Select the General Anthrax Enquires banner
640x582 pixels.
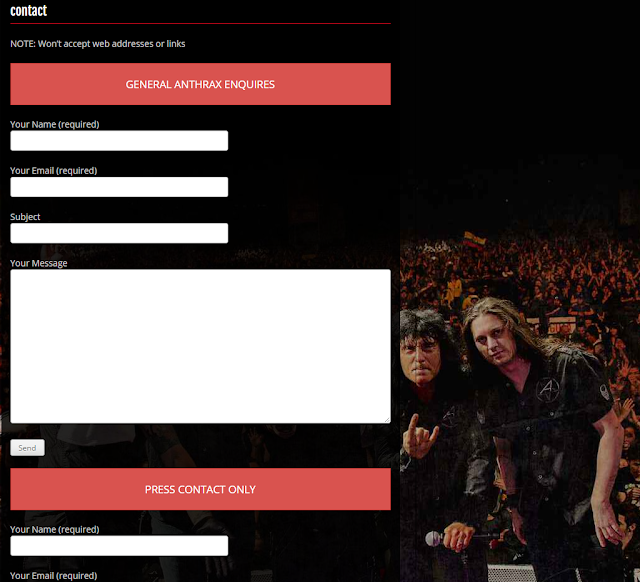coord(200,84)
